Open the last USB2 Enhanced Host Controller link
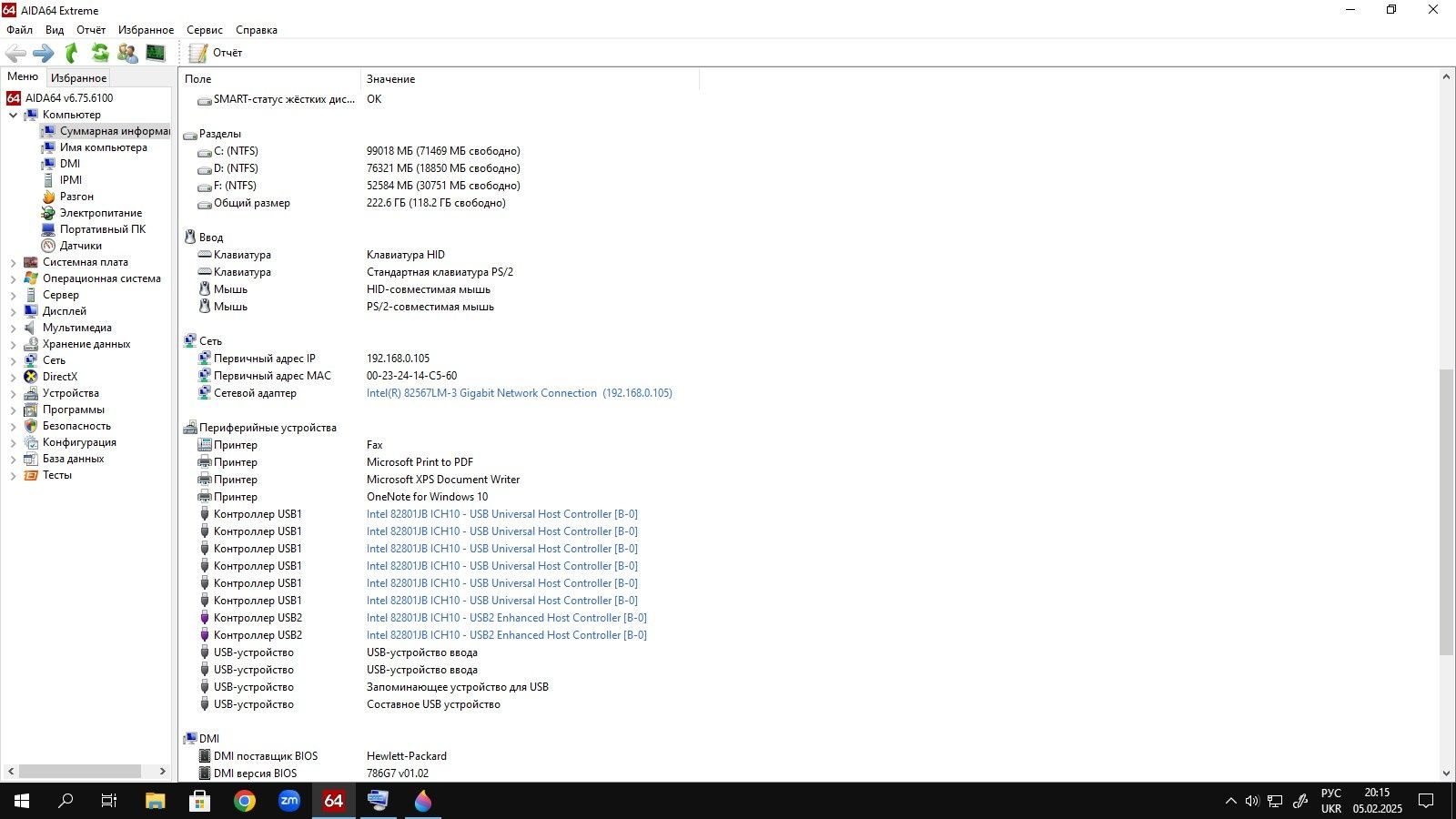The width and height of the screenshot is (1456, 819). pyautogui.click(x=507, y=635)
